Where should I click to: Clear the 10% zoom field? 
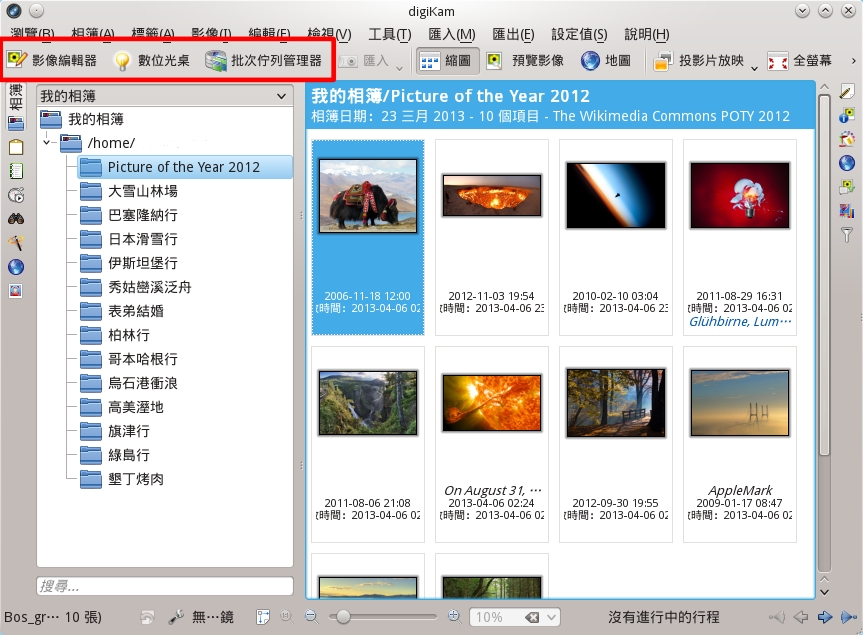pyautogui.click(x=532, y=617)
